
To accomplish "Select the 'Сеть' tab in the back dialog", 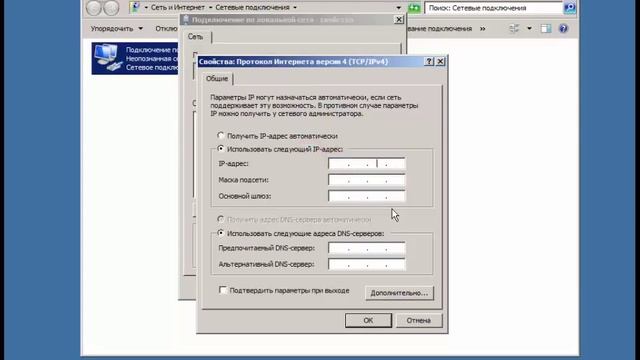I will coord(195,37).
